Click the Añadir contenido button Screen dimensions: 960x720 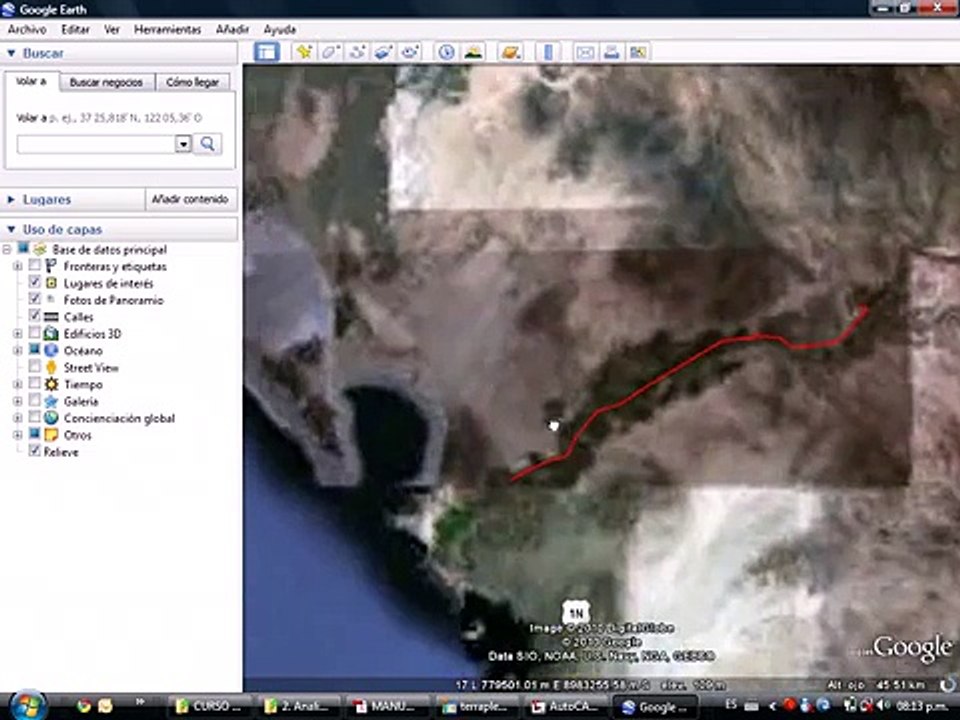click(190, 200)
